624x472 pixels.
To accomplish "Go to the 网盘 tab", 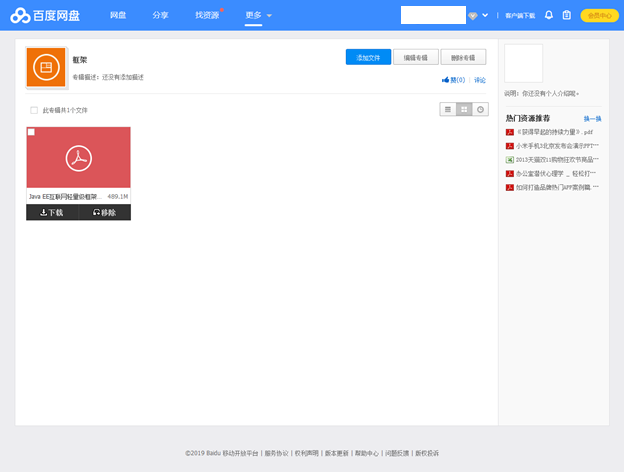I will pos(118,15).
